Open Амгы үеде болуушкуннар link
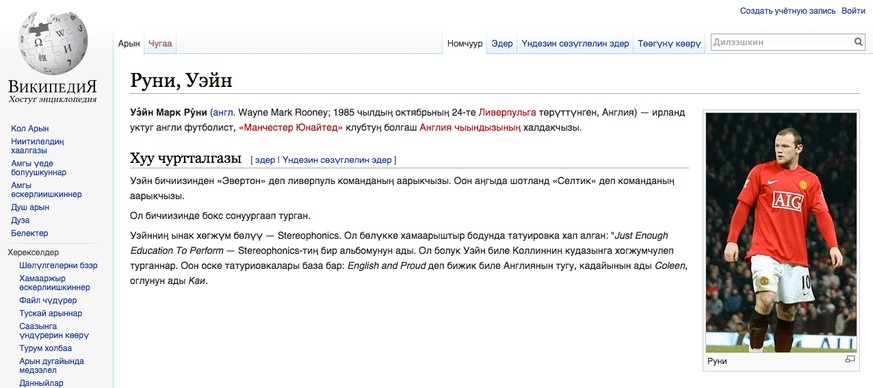 (x=38, y=168)
